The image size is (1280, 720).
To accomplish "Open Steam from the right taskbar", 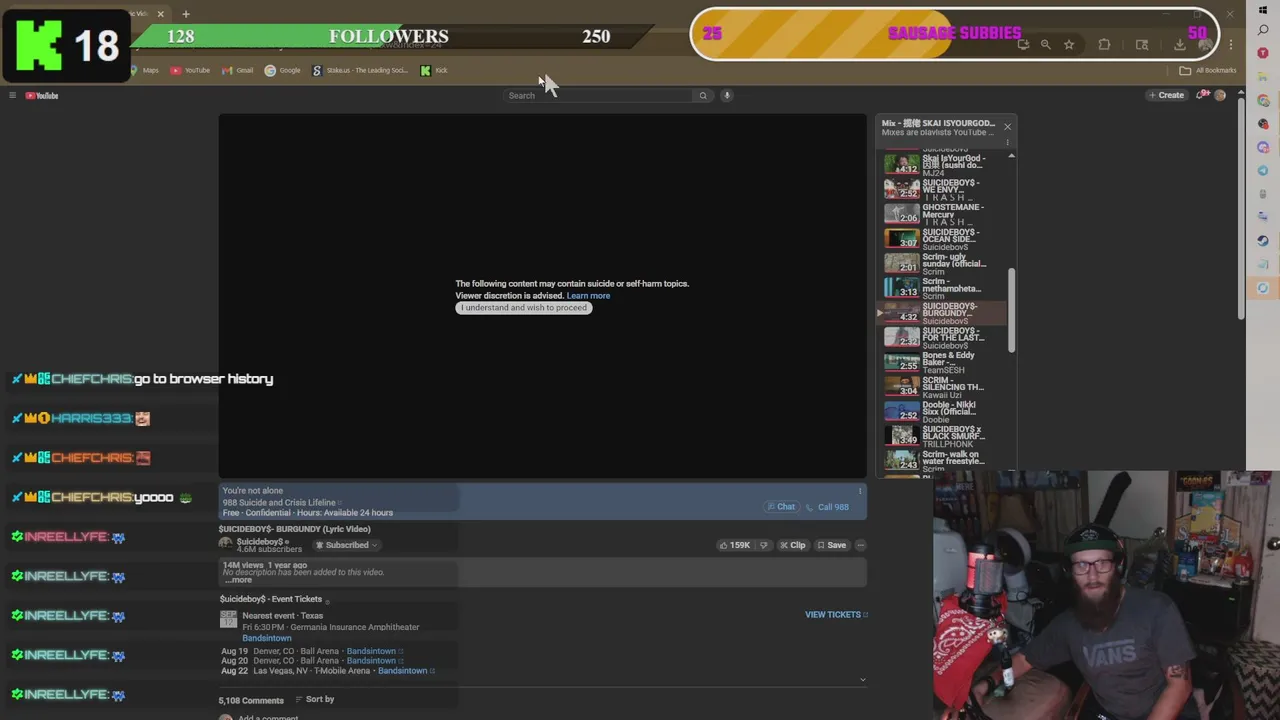I will (1263, 240).
